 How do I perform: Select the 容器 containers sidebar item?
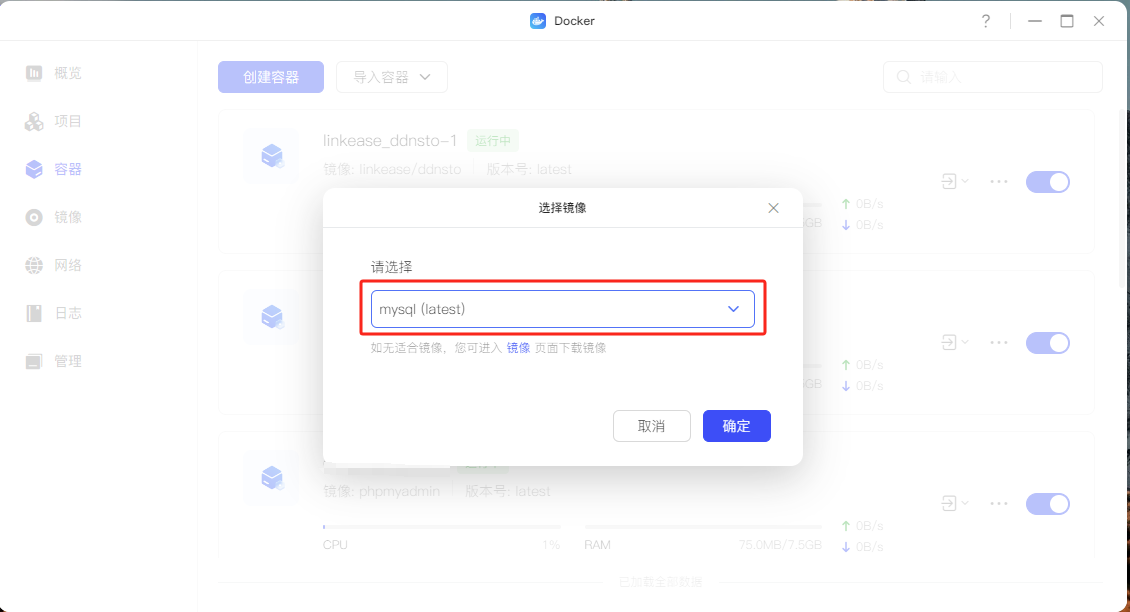54,169
